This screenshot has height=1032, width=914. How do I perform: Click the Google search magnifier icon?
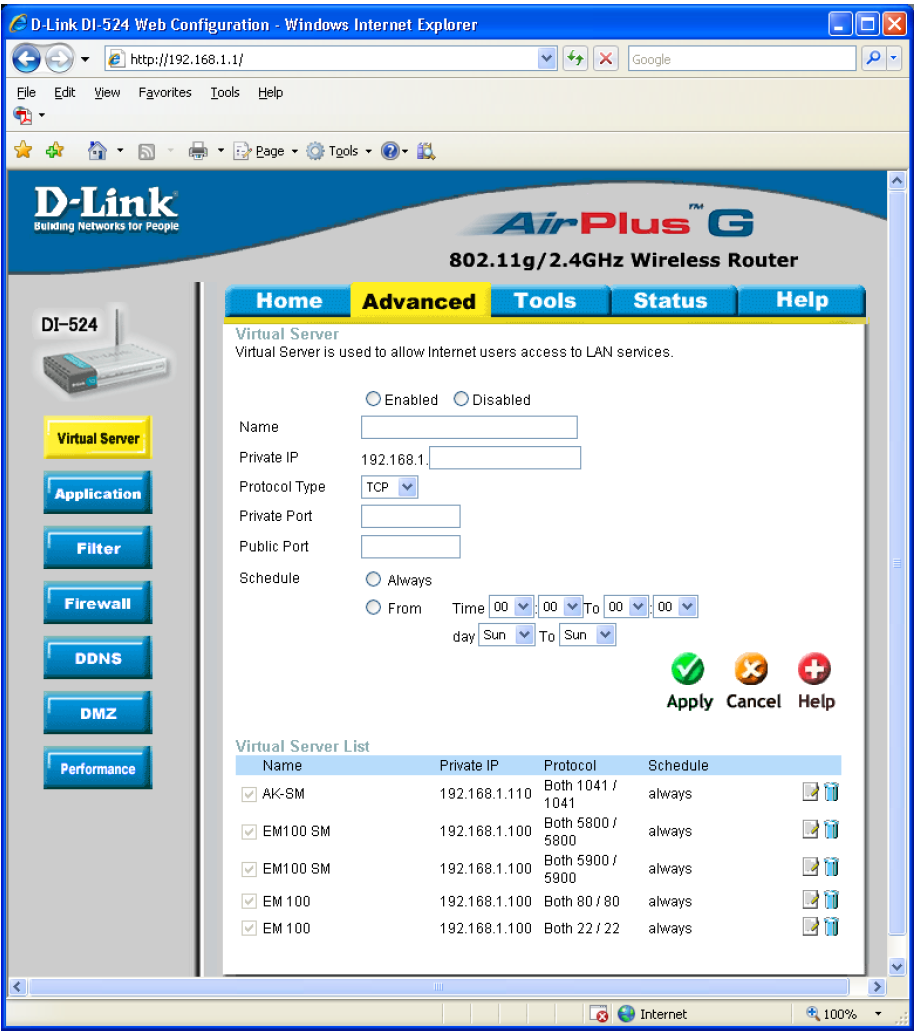(x=873, y=59)
